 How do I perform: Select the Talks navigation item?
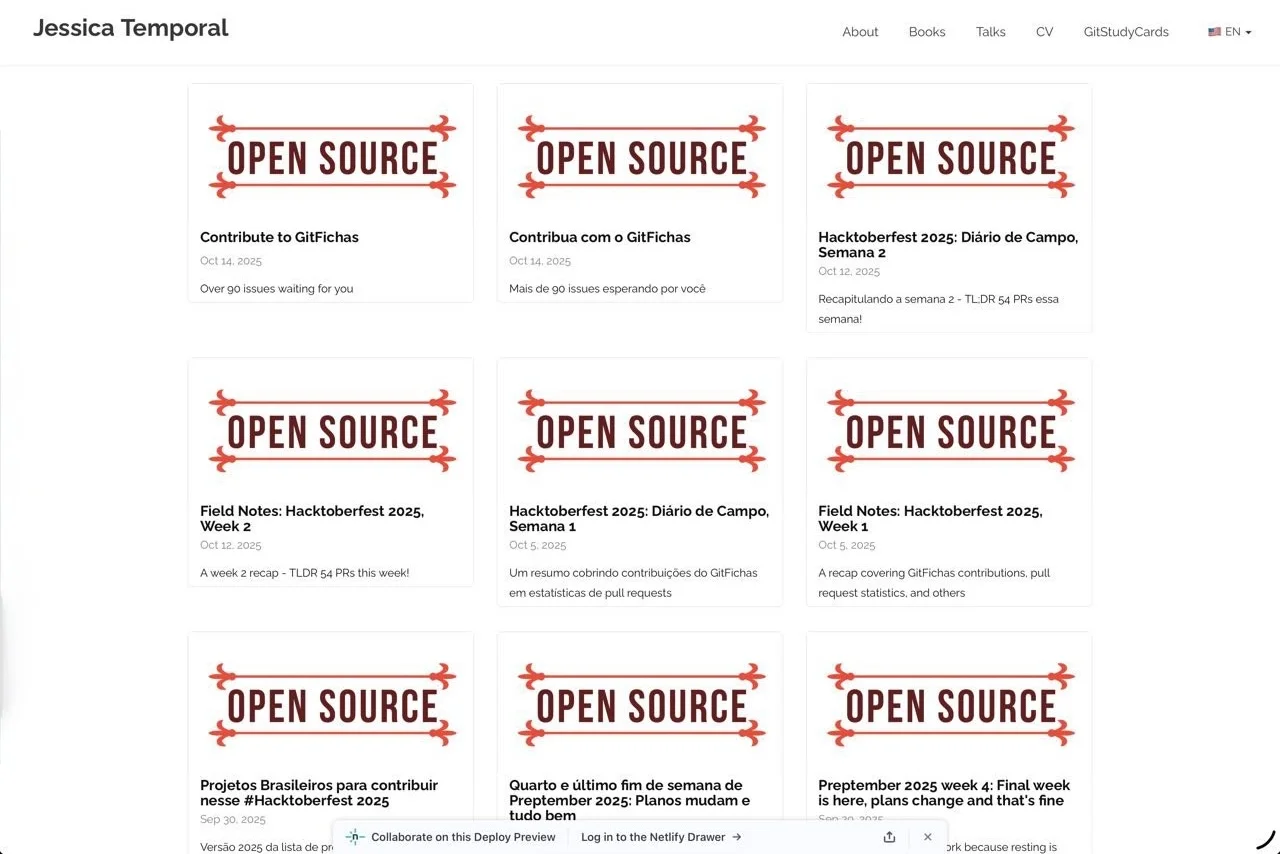coord(990,31)
